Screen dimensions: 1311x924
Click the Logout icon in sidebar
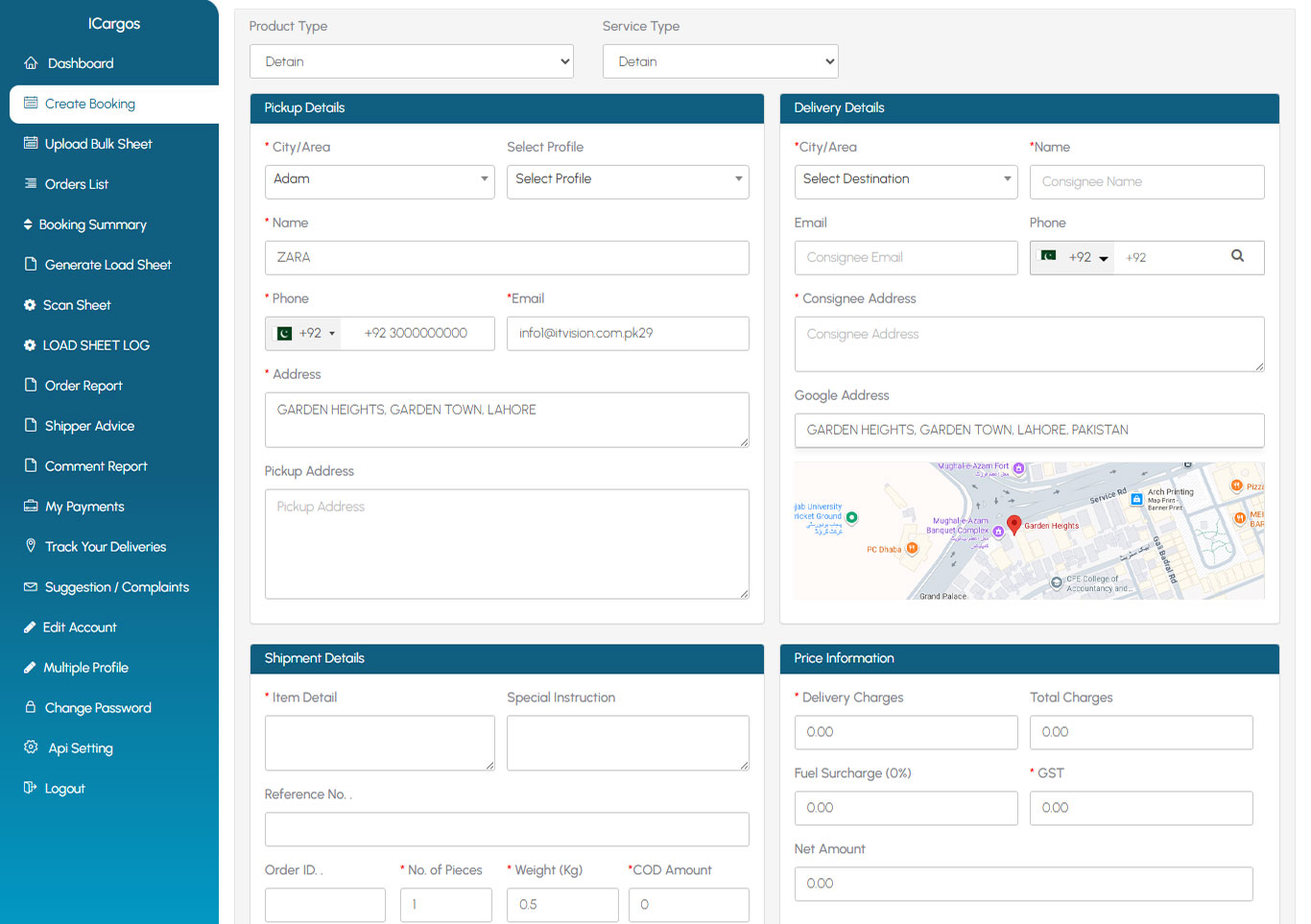pos(31,788)
